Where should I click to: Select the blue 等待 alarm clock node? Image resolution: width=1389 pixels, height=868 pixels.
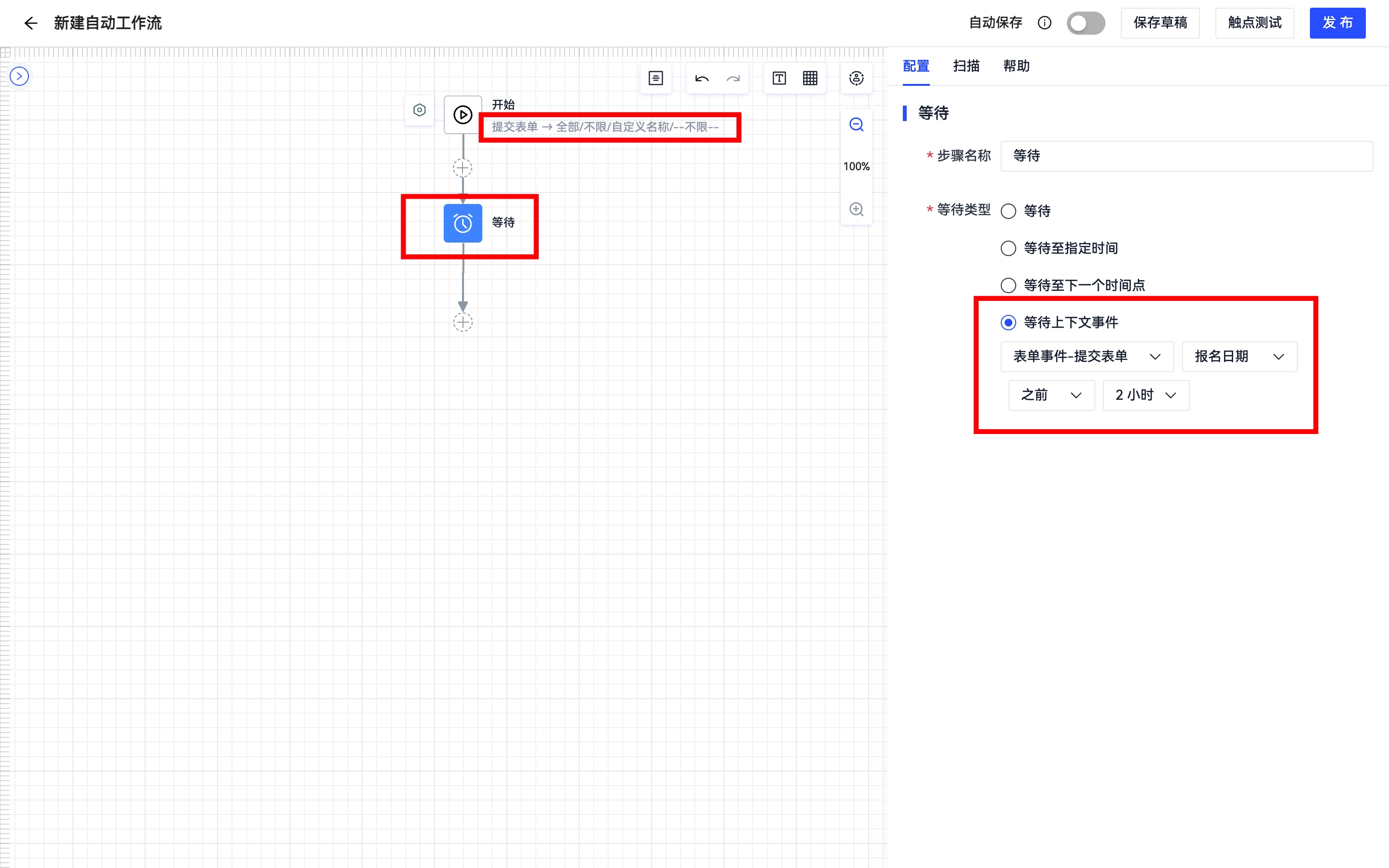(x=463, y=223)
